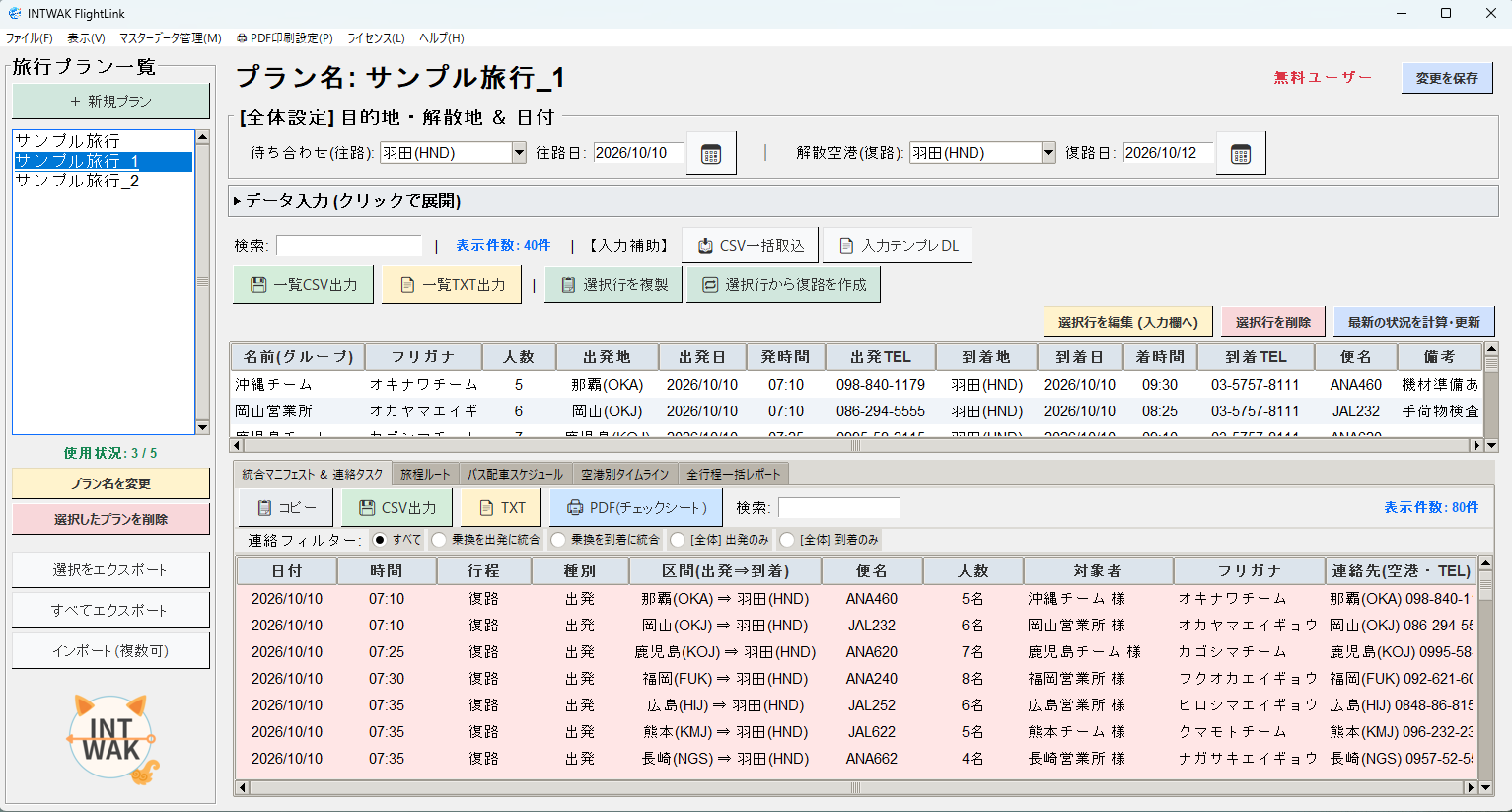Click the manifest TXT document icon
Screen dimensions: 1512x812
[x=486, y=508]
